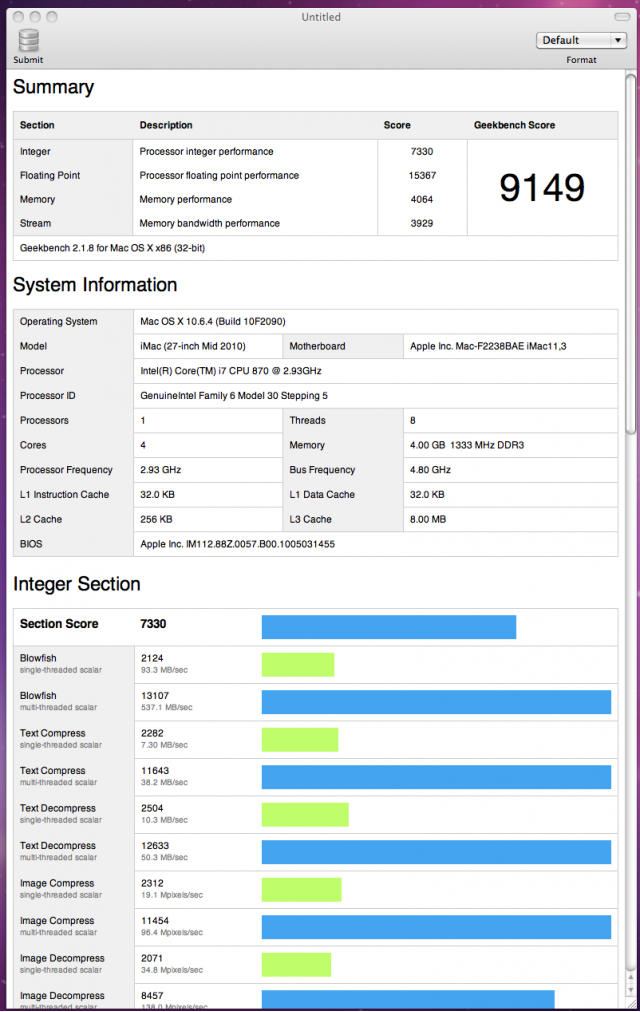The height and width of the screenshot is (1012, 640).
Task: Click the L3 Cache 8.00 MB value
Action: [428, 520]
